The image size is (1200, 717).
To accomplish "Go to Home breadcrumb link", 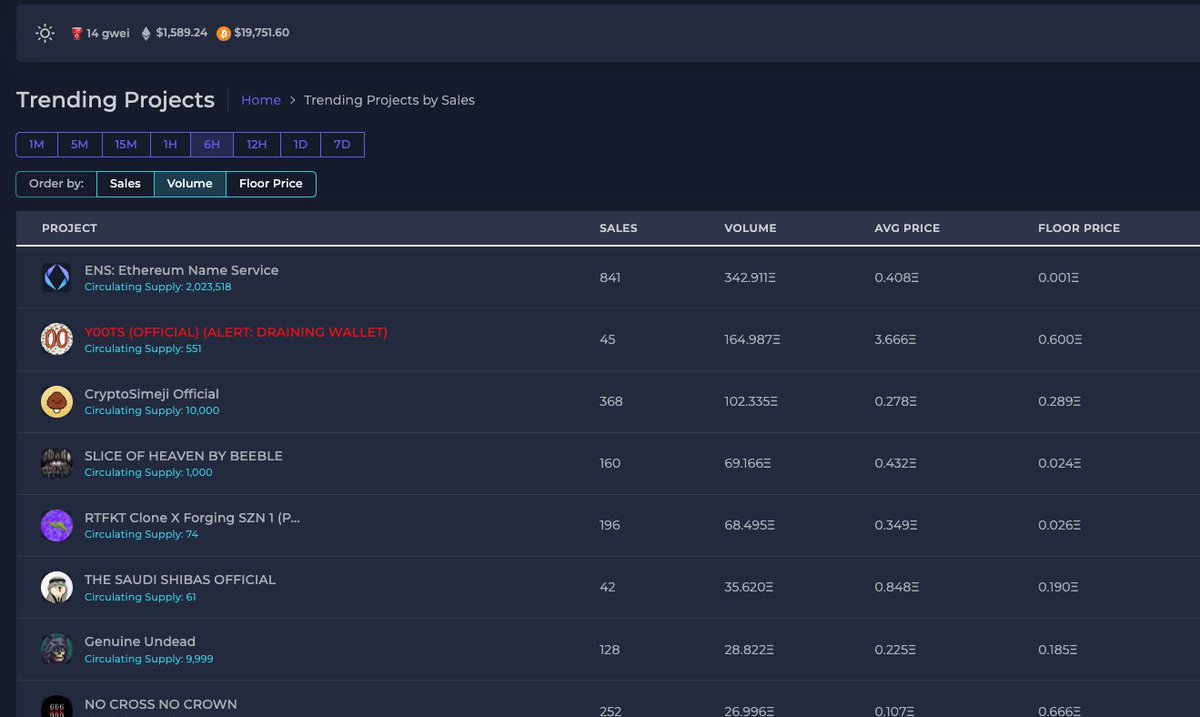I will point(261,100).
